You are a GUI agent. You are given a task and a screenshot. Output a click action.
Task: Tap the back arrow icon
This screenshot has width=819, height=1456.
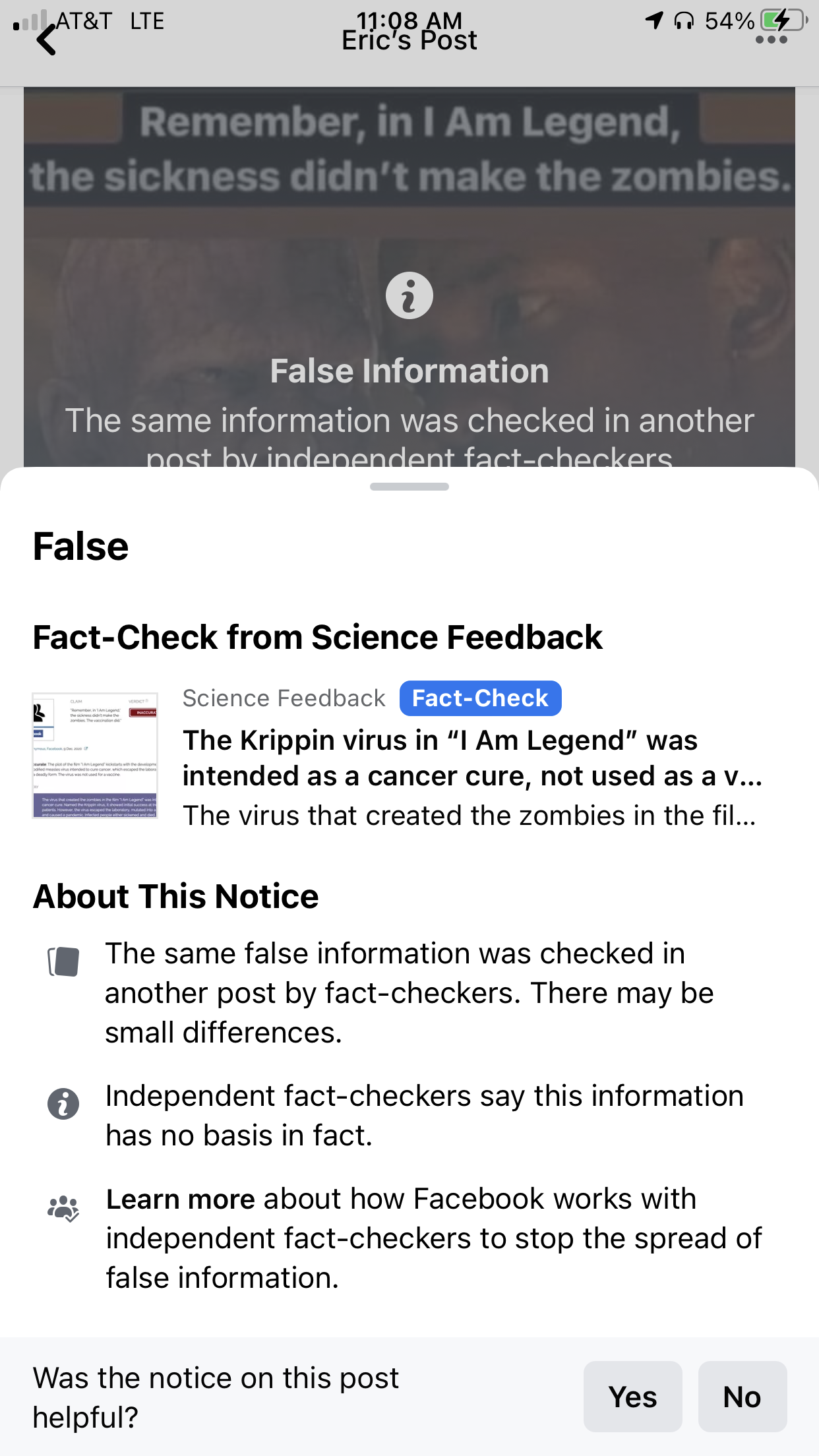click(x=46, y=40)
